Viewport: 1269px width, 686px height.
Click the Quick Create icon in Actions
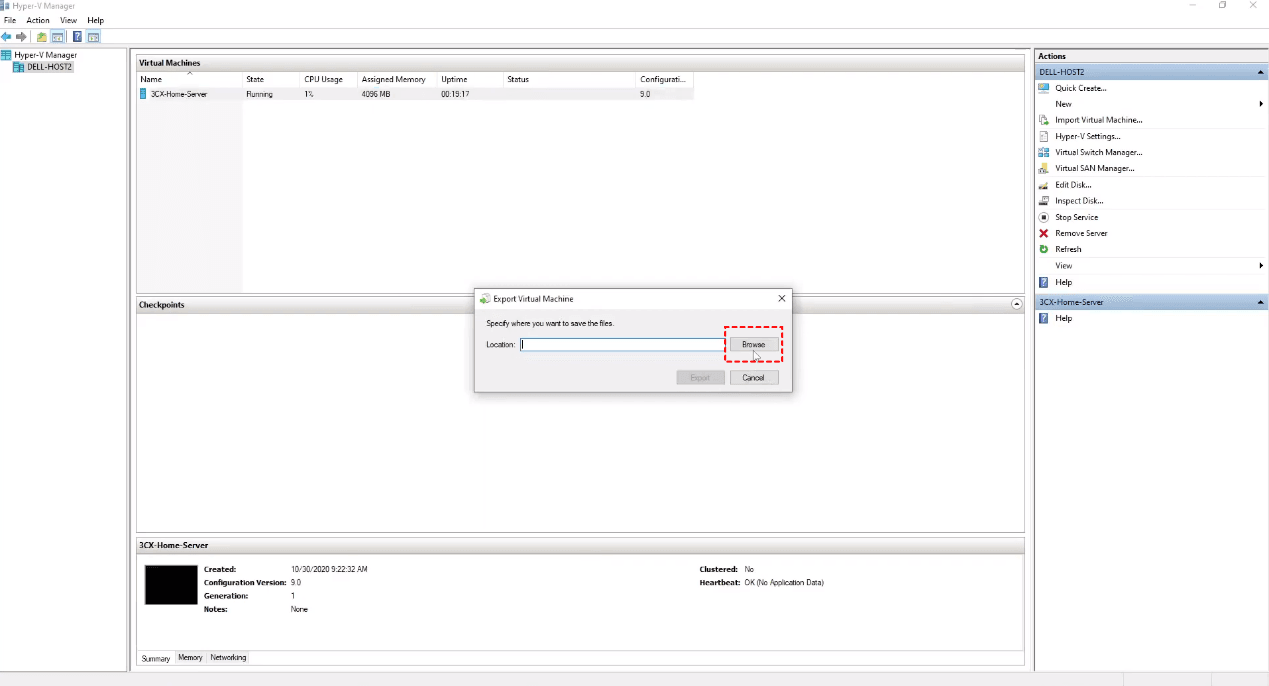pyautogui.click(x=1044, y=88)
